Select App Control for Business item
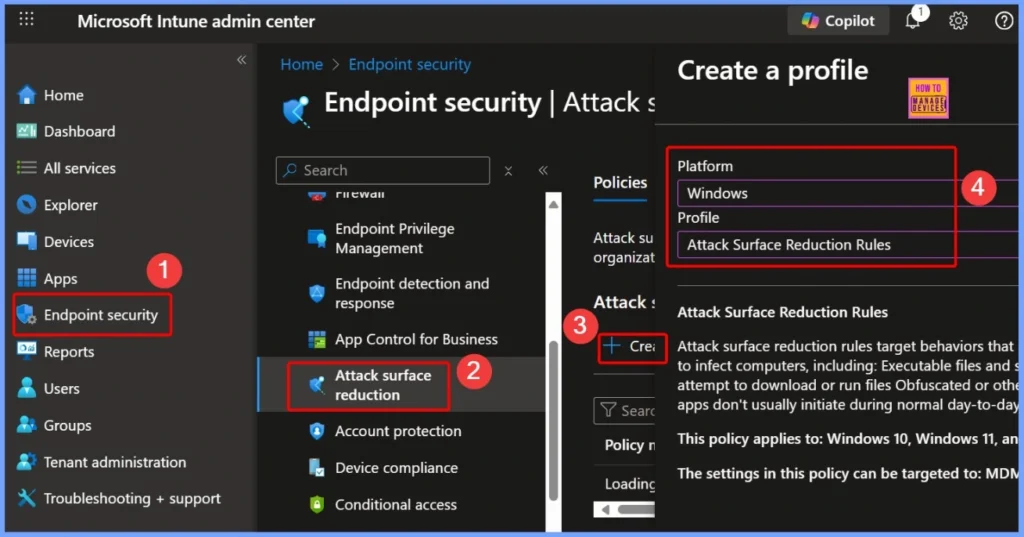Image resolution: width=1024 pixels, height=537 pixels. tap(416, 339)
